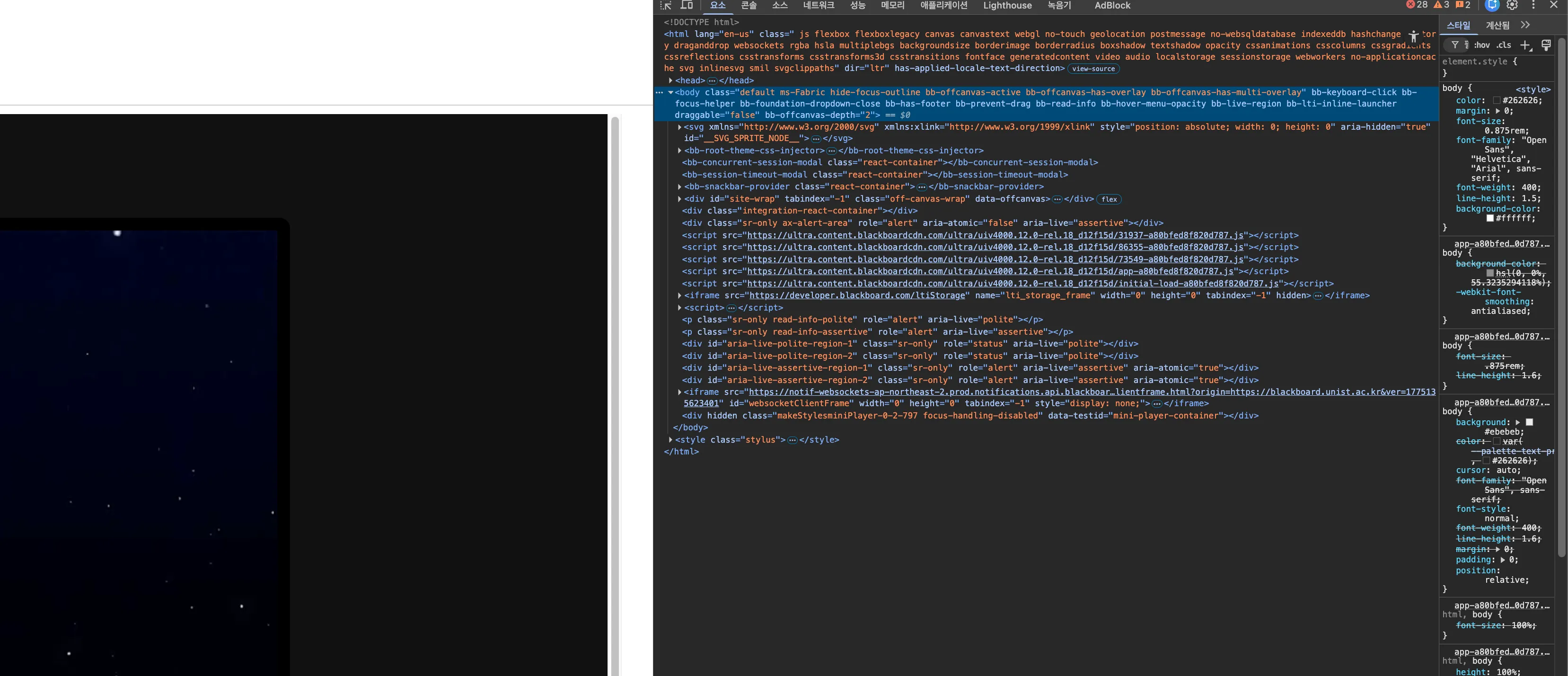This screenshot has width=1568, height=676.
Task: Click the flex badge on site-wrap div
Action: (x=1109, y=199)
